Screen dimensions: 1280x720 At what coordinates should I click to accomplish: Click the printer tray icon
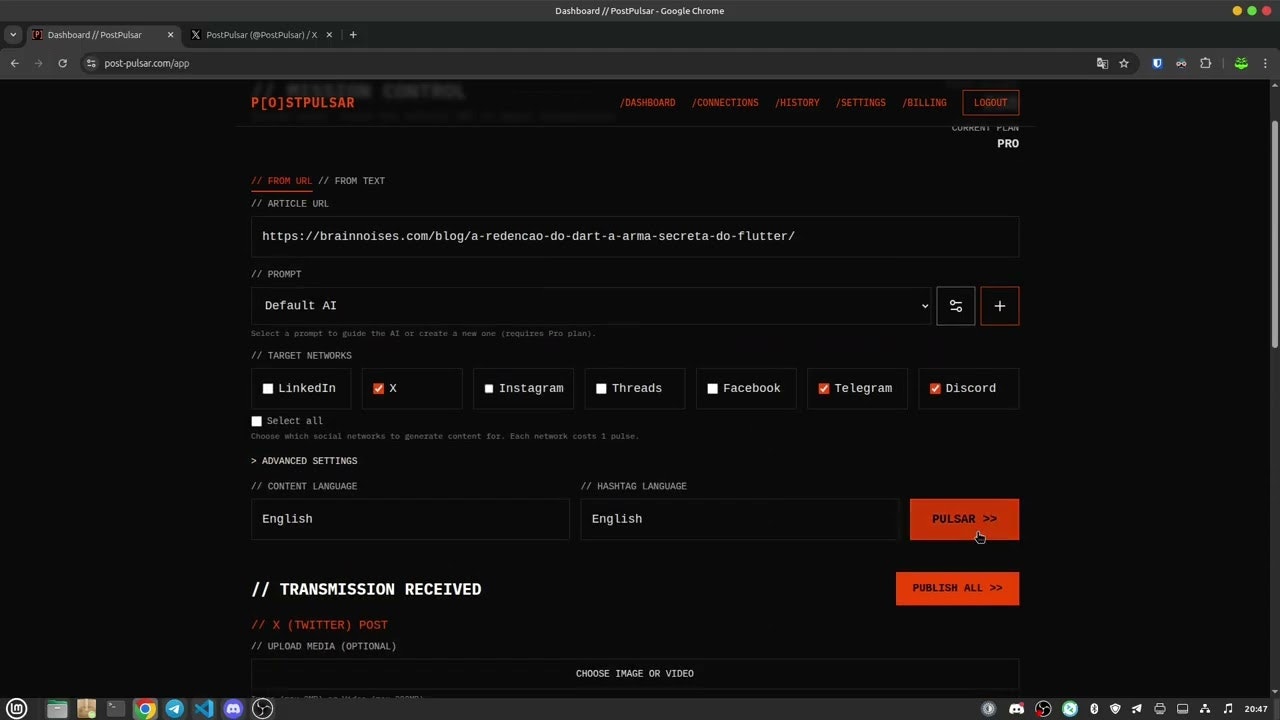point(1160,709)
